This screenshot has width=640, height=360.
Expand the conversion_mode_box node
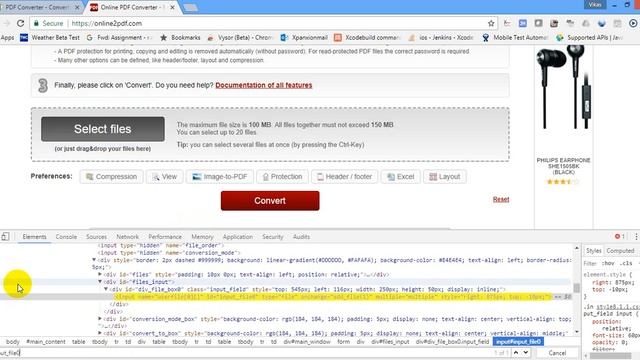point(100,318)
